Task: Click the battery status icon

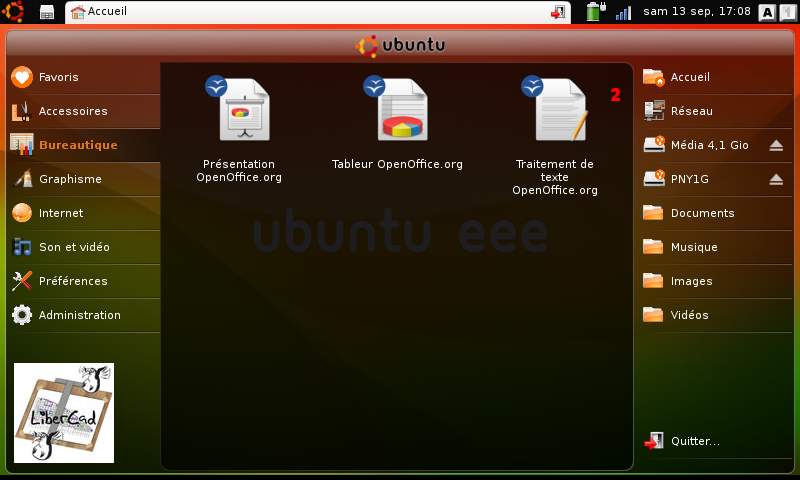Action: [x=595, y=11]
